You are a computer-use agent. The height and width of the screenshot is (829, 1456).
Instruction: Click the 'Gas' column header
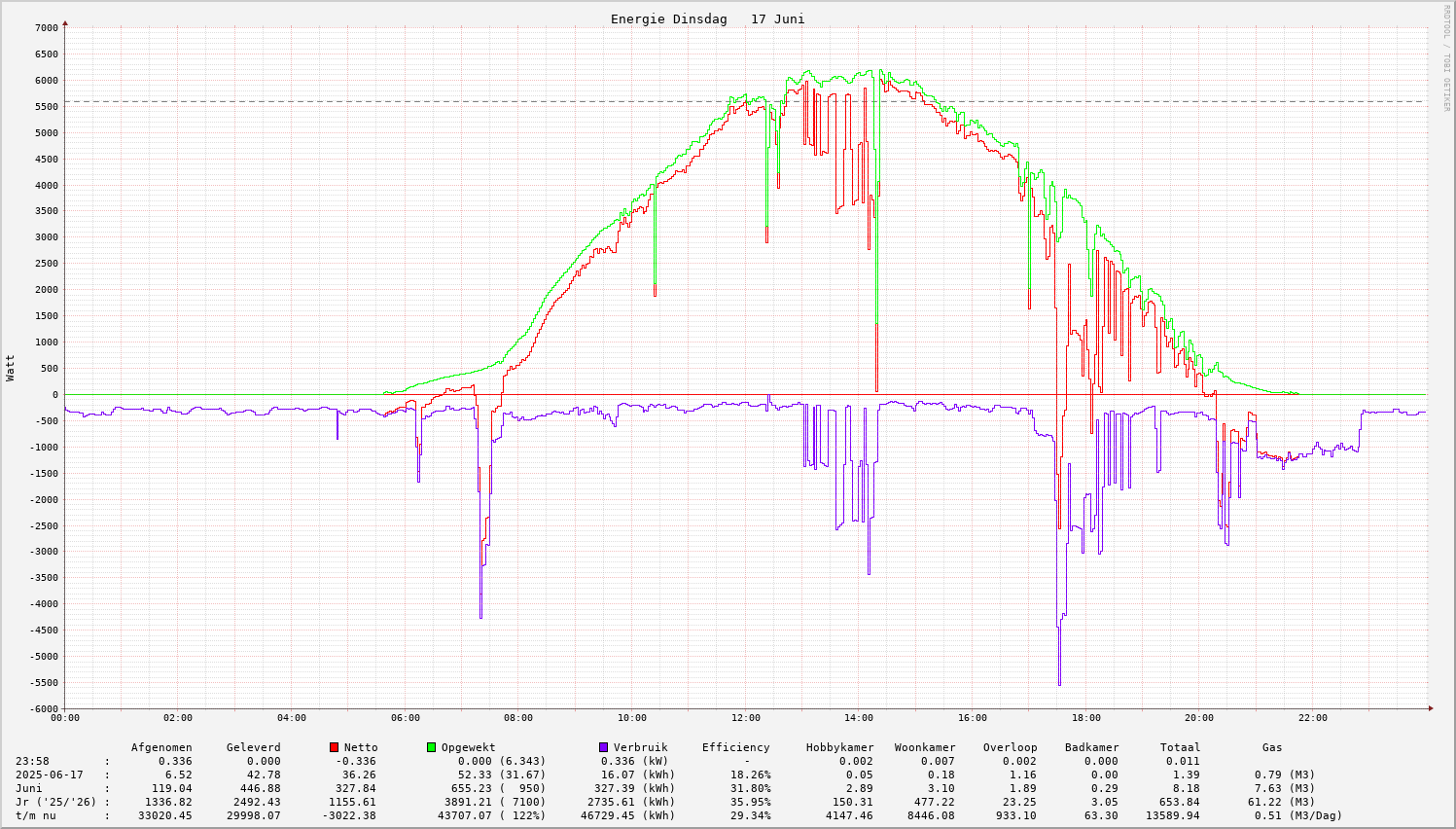coord(1272,747)
